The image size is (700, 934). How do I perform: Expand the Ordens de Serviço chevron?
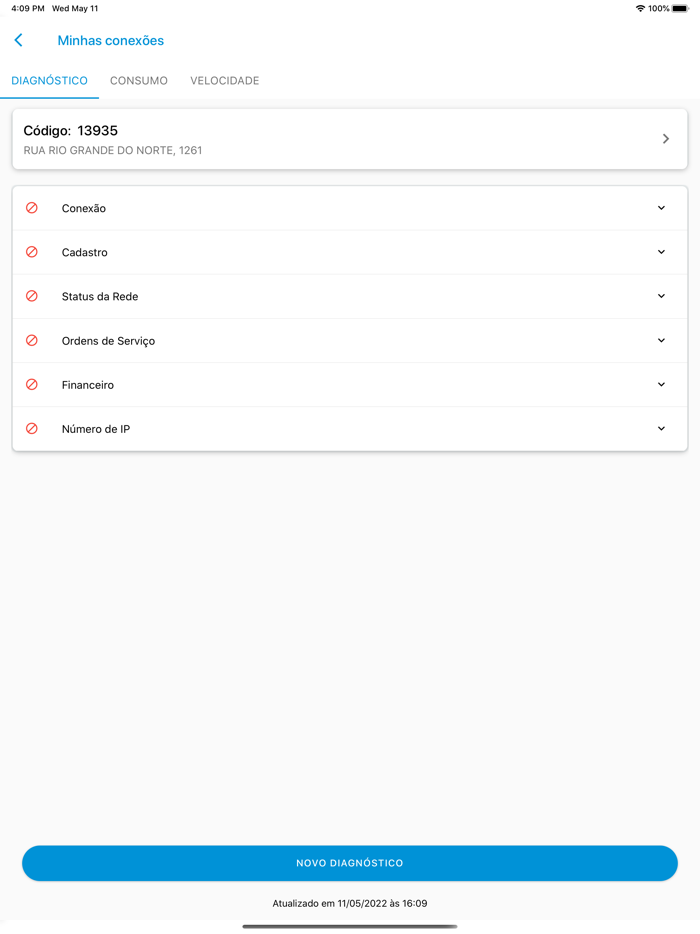point(661,340)
